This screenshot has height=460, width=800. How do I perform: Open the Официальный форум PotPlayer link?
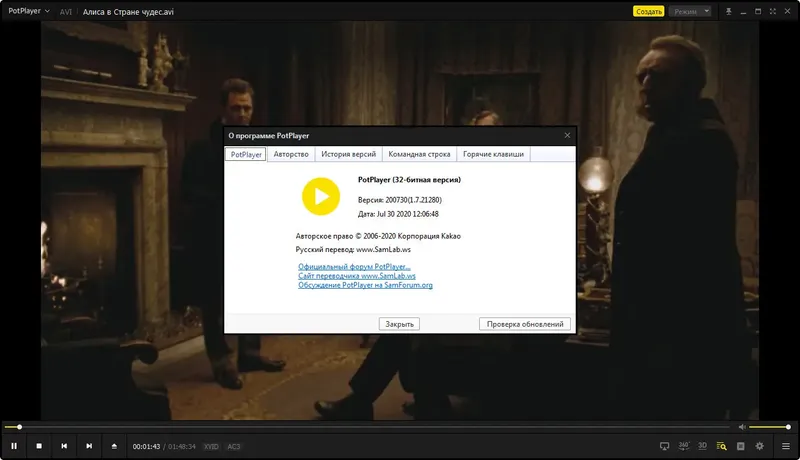tap(354, 267)
